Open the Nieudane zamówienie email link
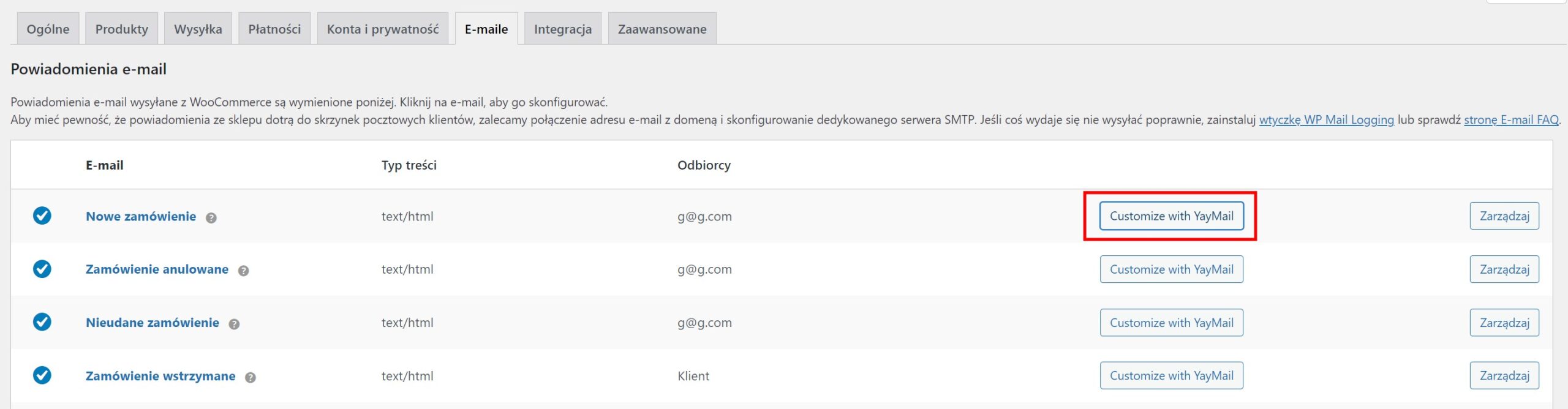The width and height of the screenshot is (1568, 409). coord(152,323)
